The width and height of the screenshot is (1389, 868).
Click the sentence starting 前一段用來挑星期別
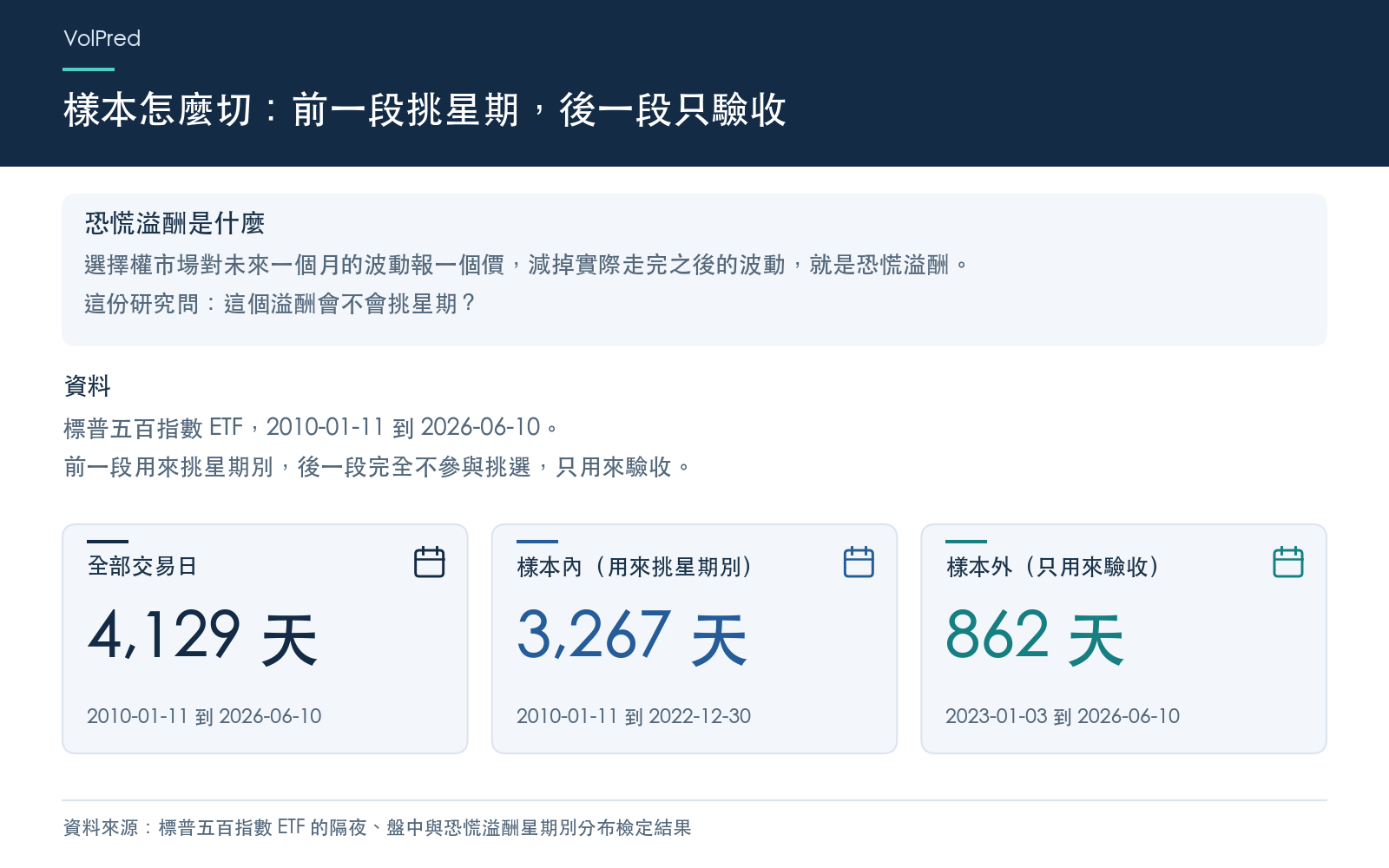pyautogui.click(x=377, y=467)
